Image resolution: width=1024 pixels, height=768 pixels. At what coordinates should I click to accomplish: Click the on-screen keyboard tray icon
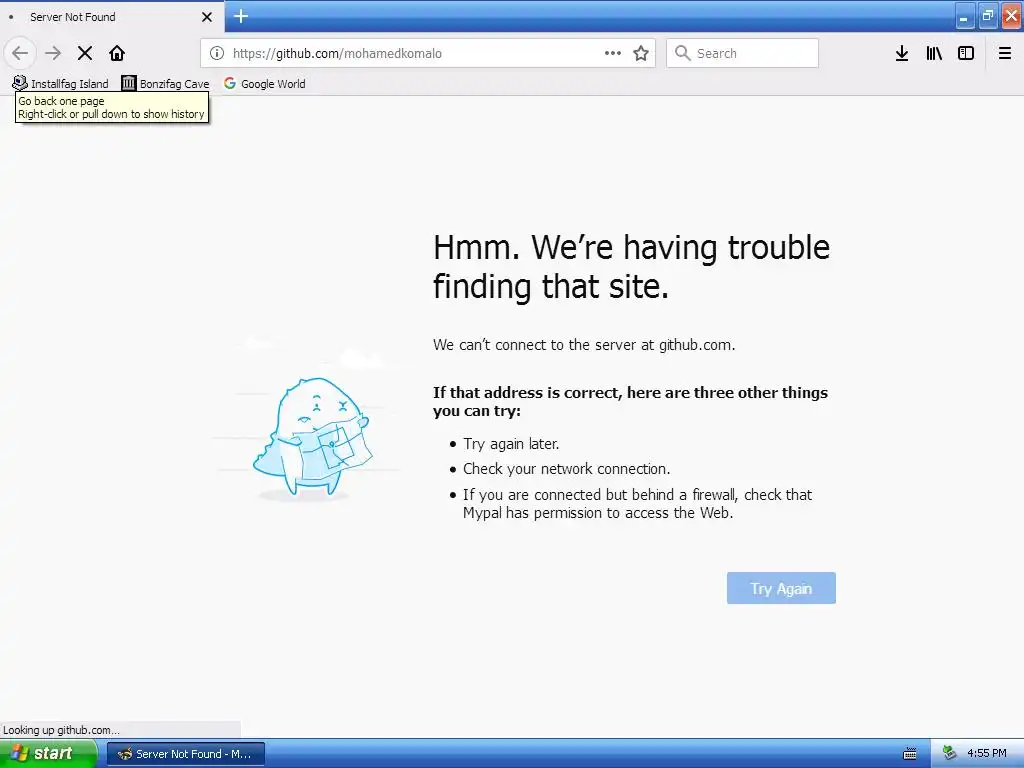pos(910,754)
